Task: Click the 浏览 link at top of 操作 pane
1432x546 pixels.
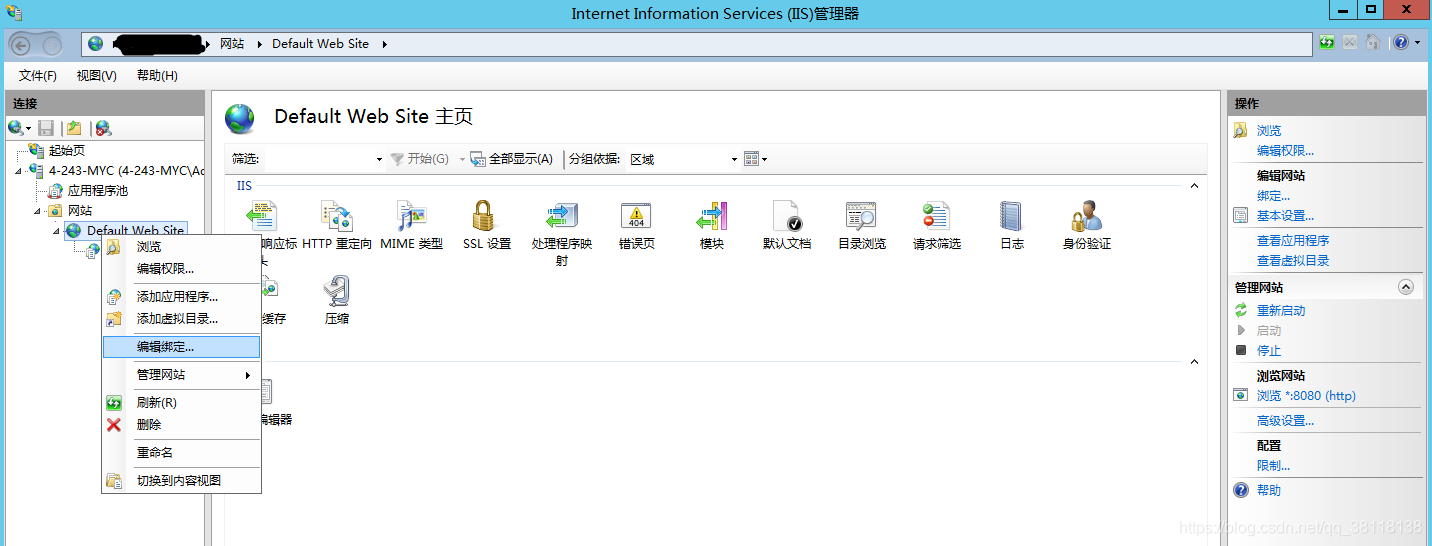Action: pyautogui.click(x=1269, y=131)
